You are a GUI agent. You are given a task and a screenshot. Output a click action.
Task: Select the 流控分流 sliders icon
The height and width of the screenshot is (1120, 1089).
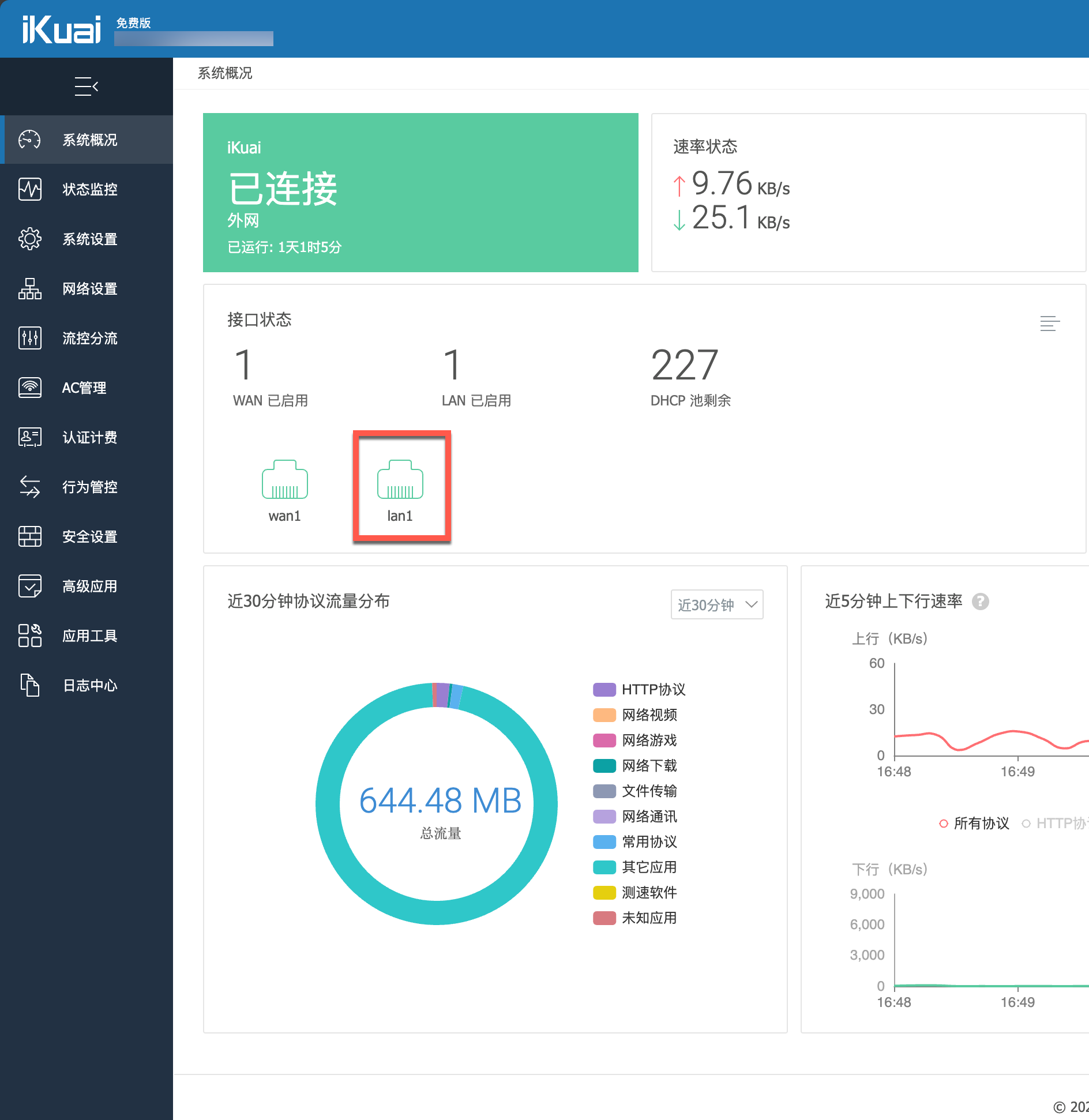coord(30,338)
